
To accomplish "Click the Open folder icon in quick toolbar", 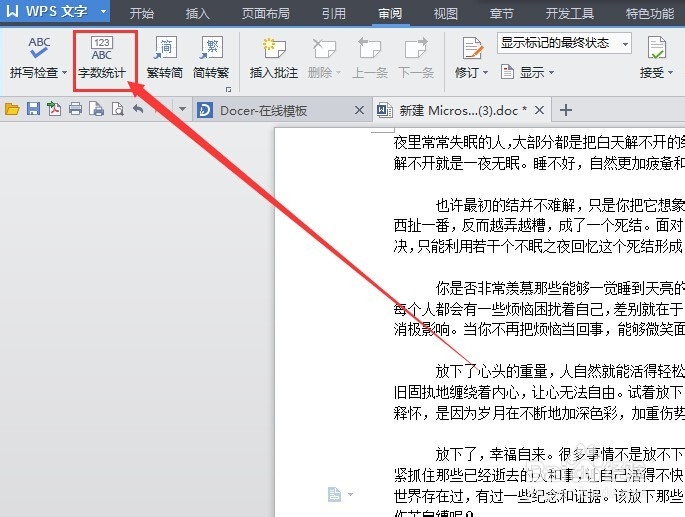I will (x=12, y=109).
